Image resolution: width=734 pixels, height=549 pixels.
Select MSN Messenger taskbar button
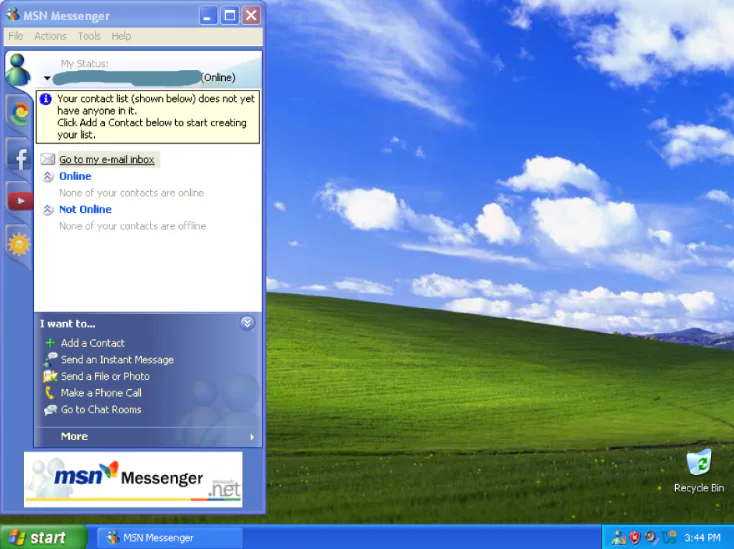170,538
